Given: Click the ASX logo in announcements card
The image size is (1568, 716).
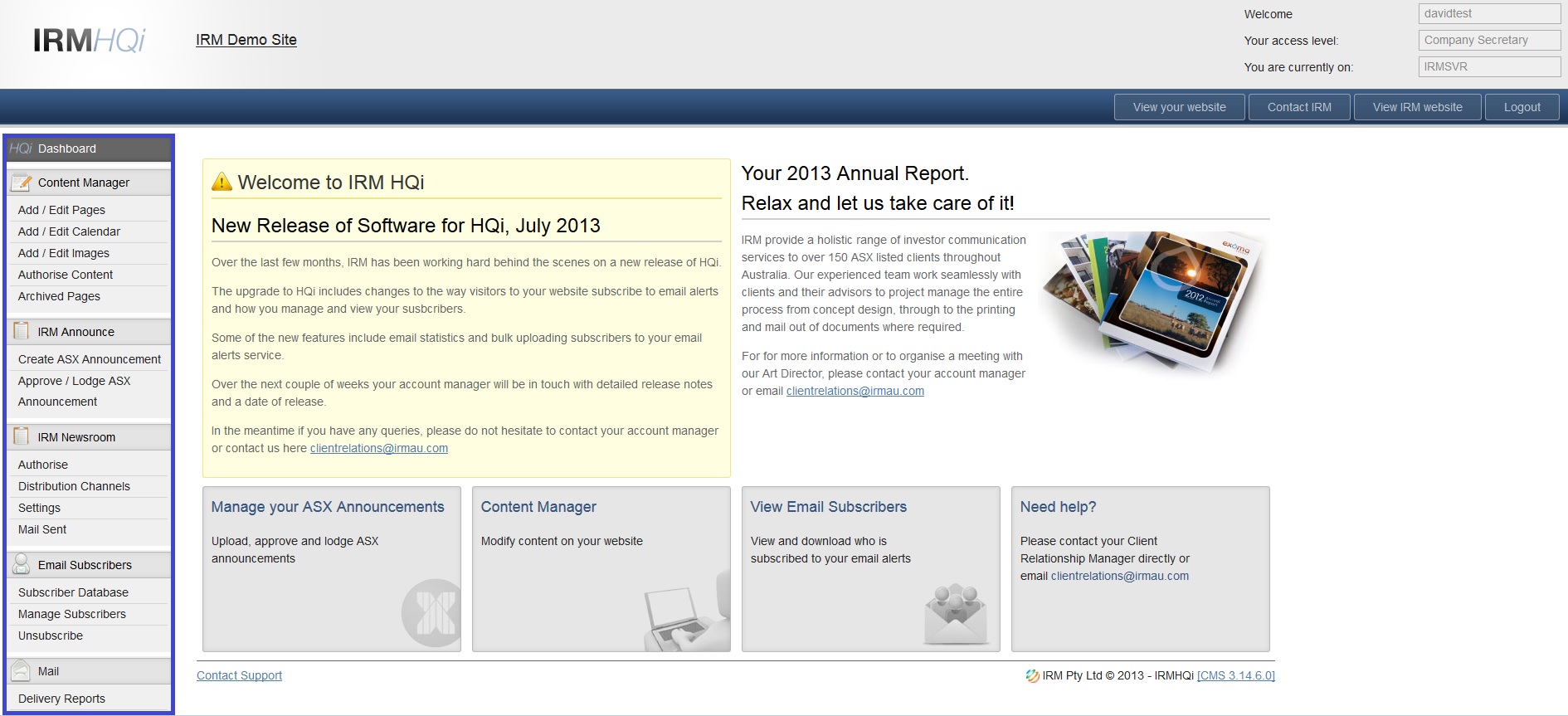Looking at the screenshot, I should pyautogui.click(x=431, y=613).
